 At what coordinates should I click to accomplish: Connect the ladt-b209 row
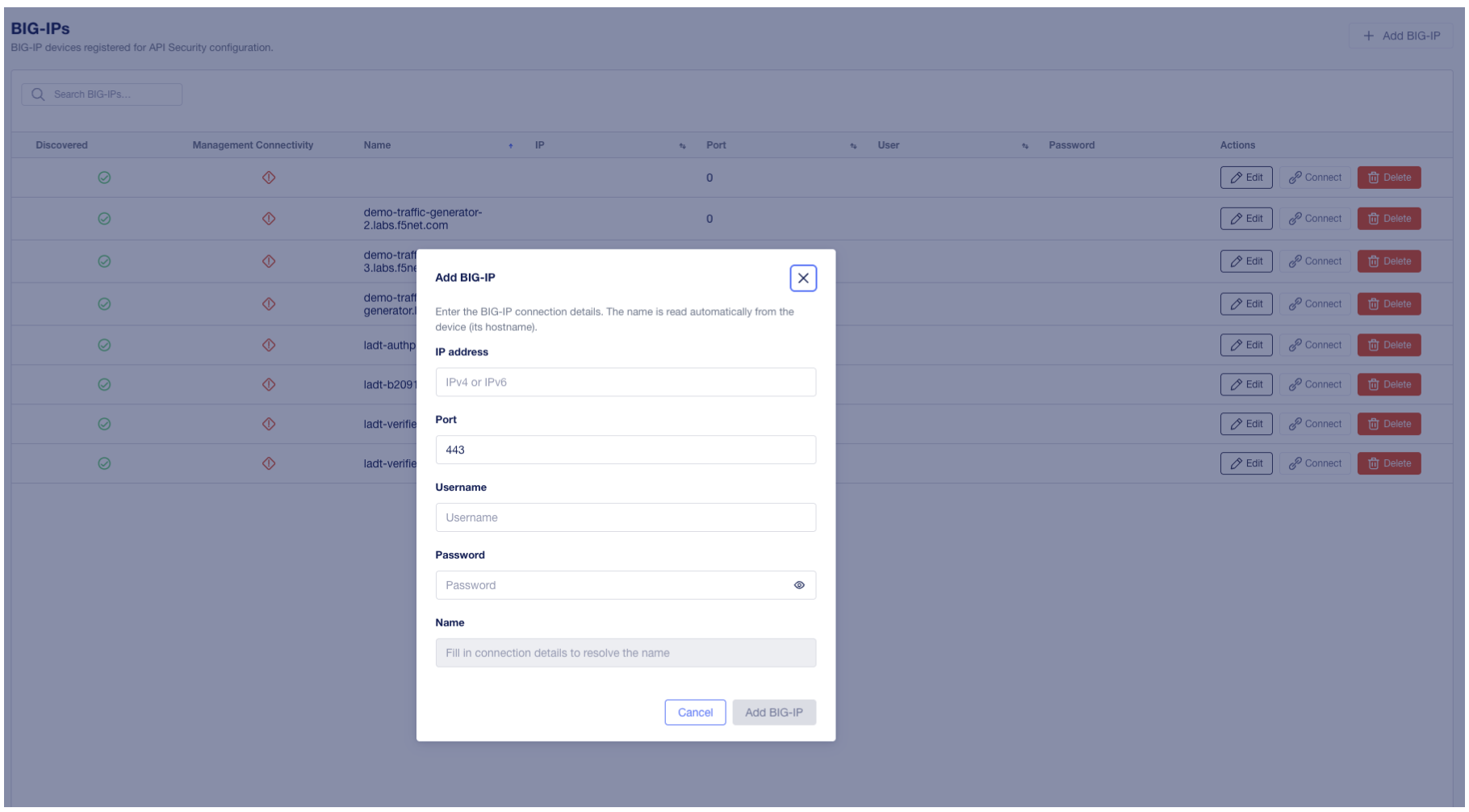pos(1315,385)
